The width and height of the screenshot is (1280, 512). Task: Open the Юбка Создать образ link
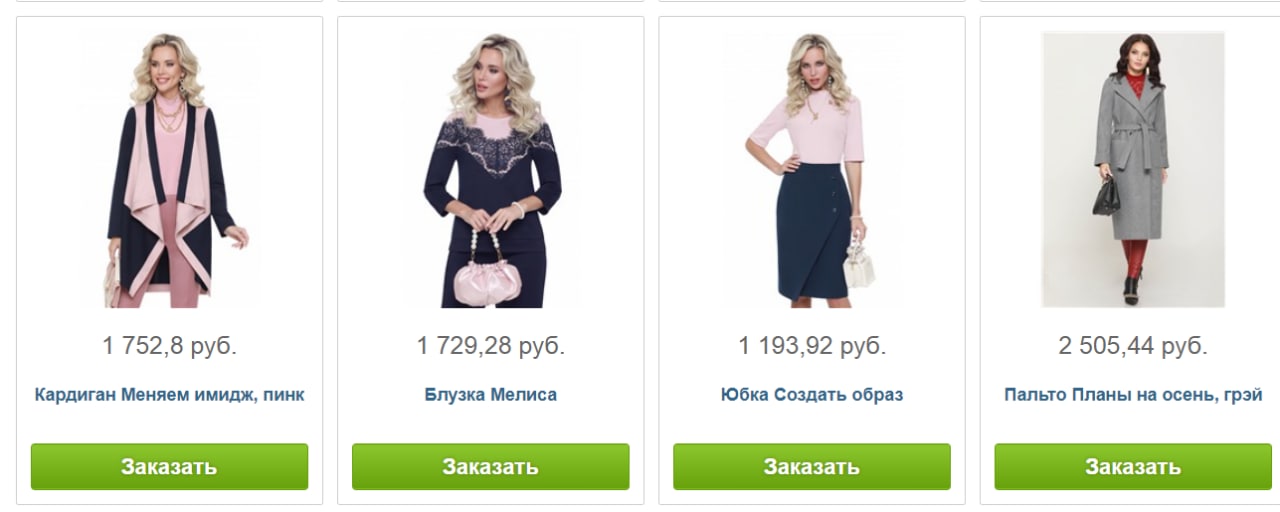coord(812,395)
